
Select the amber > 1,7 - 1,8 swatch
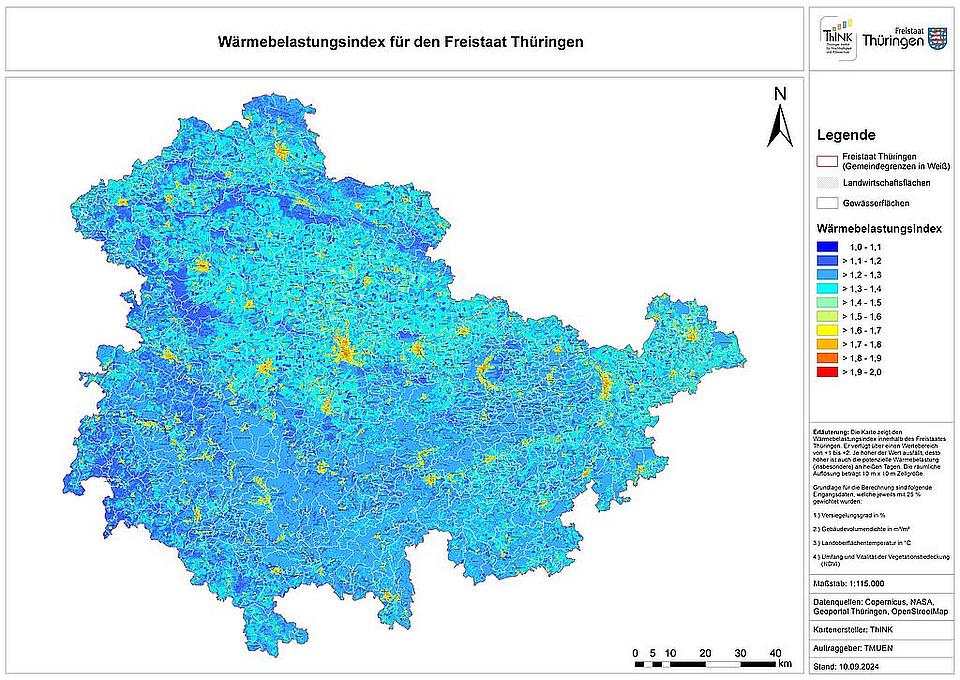[x=827, y=345]
